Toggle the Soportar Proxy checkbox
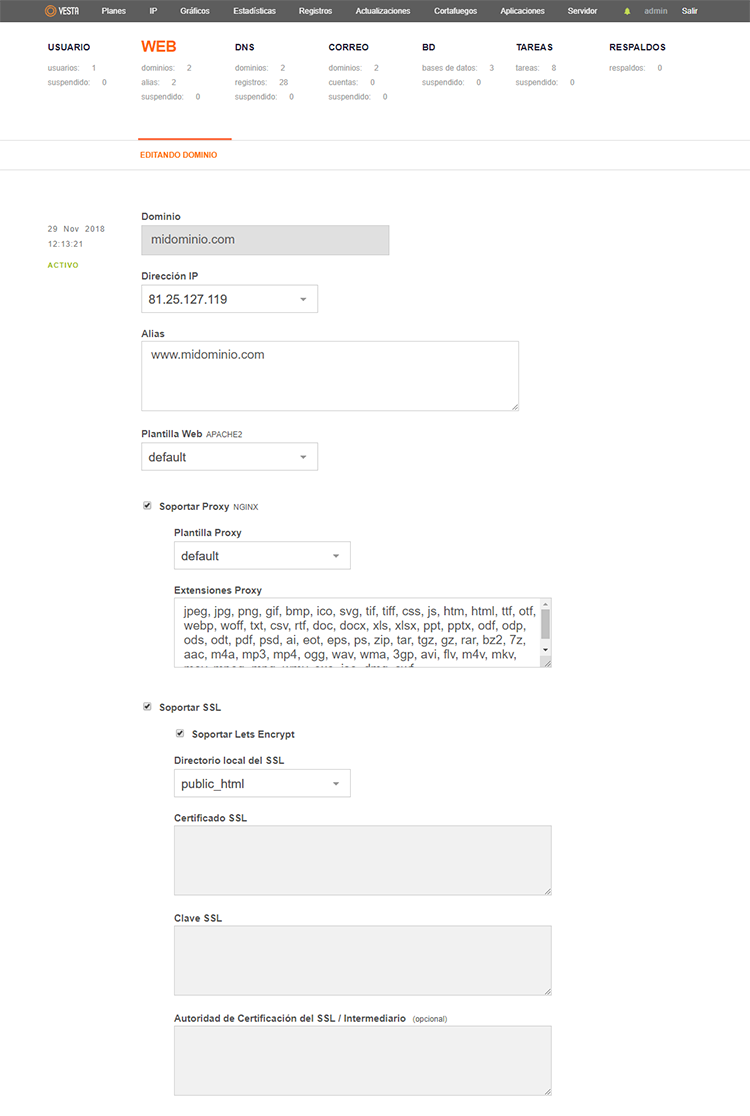The height and width of the screenshot is (1116, 750). click(147, 505)
